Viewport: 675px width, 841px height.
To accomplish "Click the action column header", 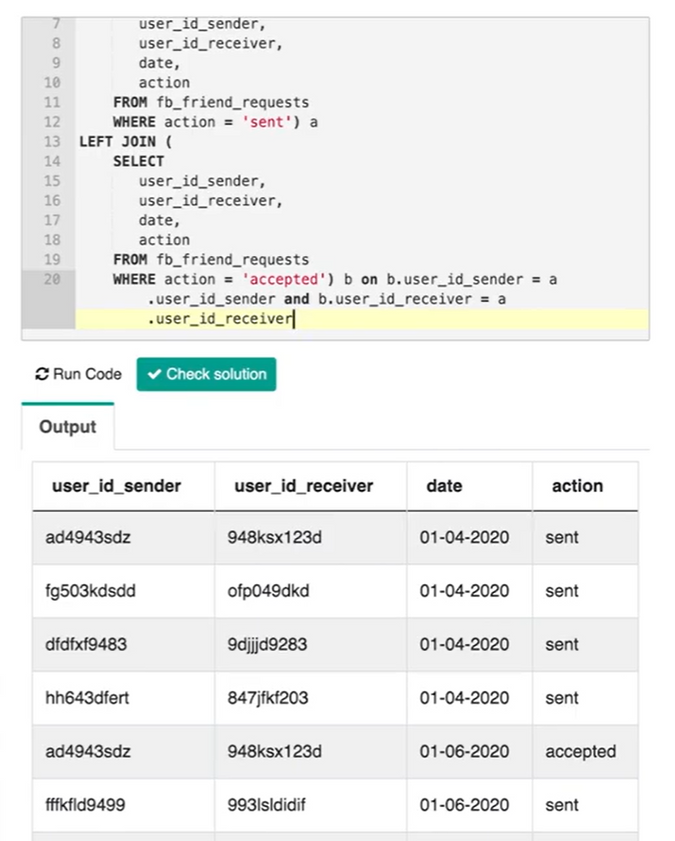I will pyautogui.click(x=577, y=486).
